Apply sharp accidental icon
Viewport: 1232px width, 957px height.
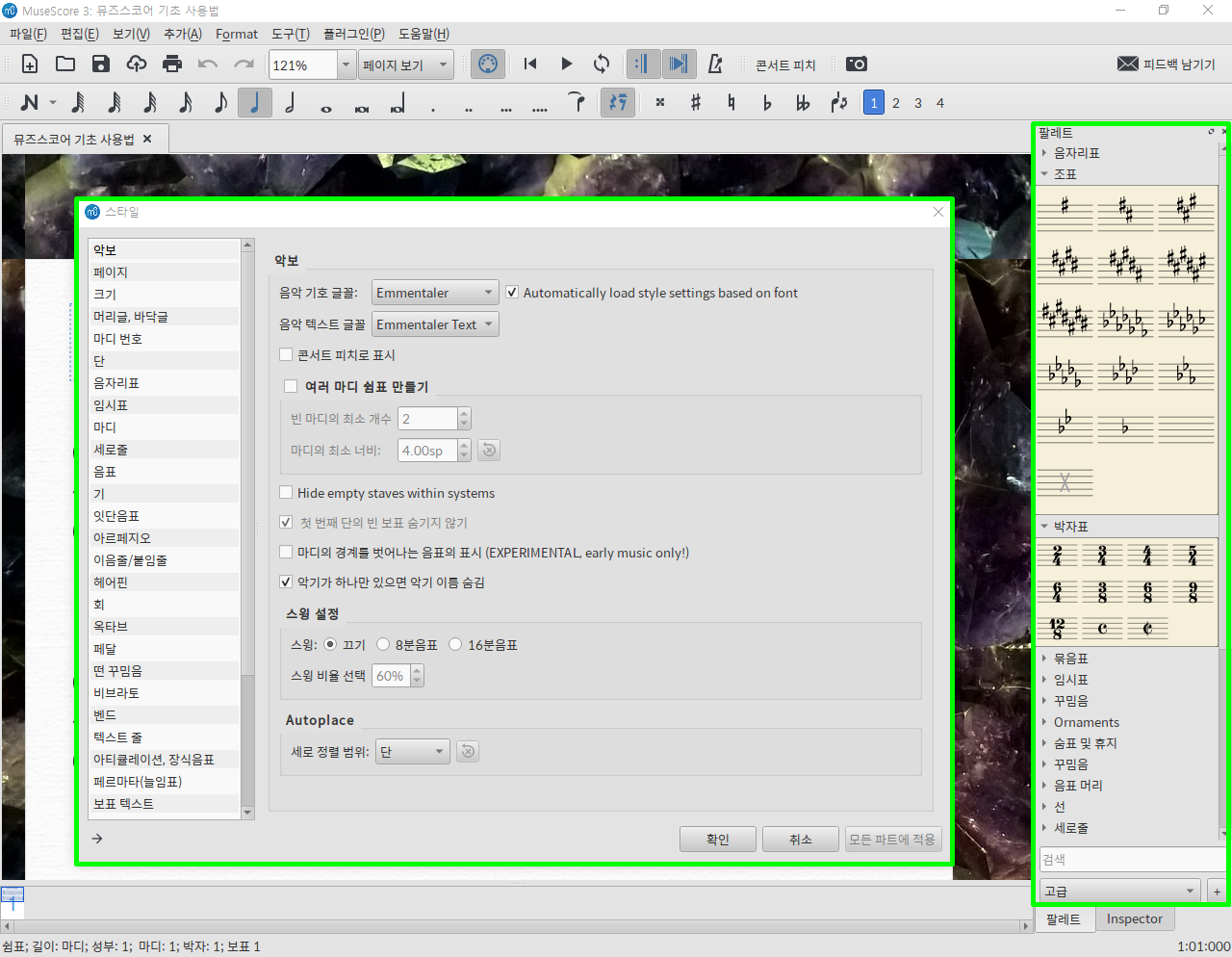(x=696, y=102)
